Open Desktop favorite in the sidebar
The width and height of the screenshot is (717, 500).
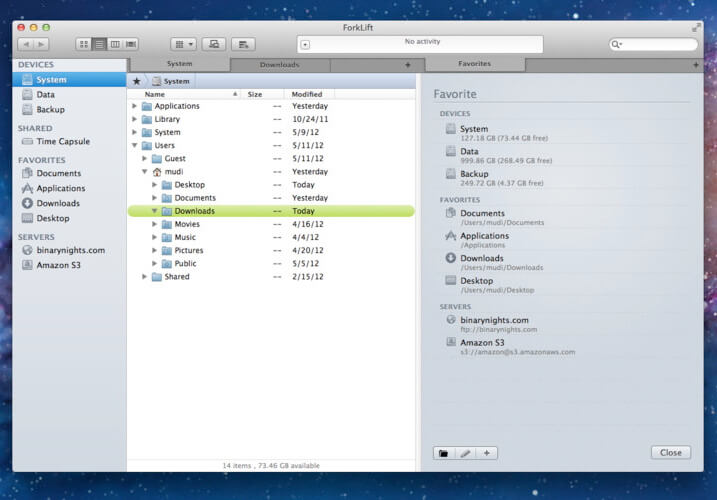(70, 218)
